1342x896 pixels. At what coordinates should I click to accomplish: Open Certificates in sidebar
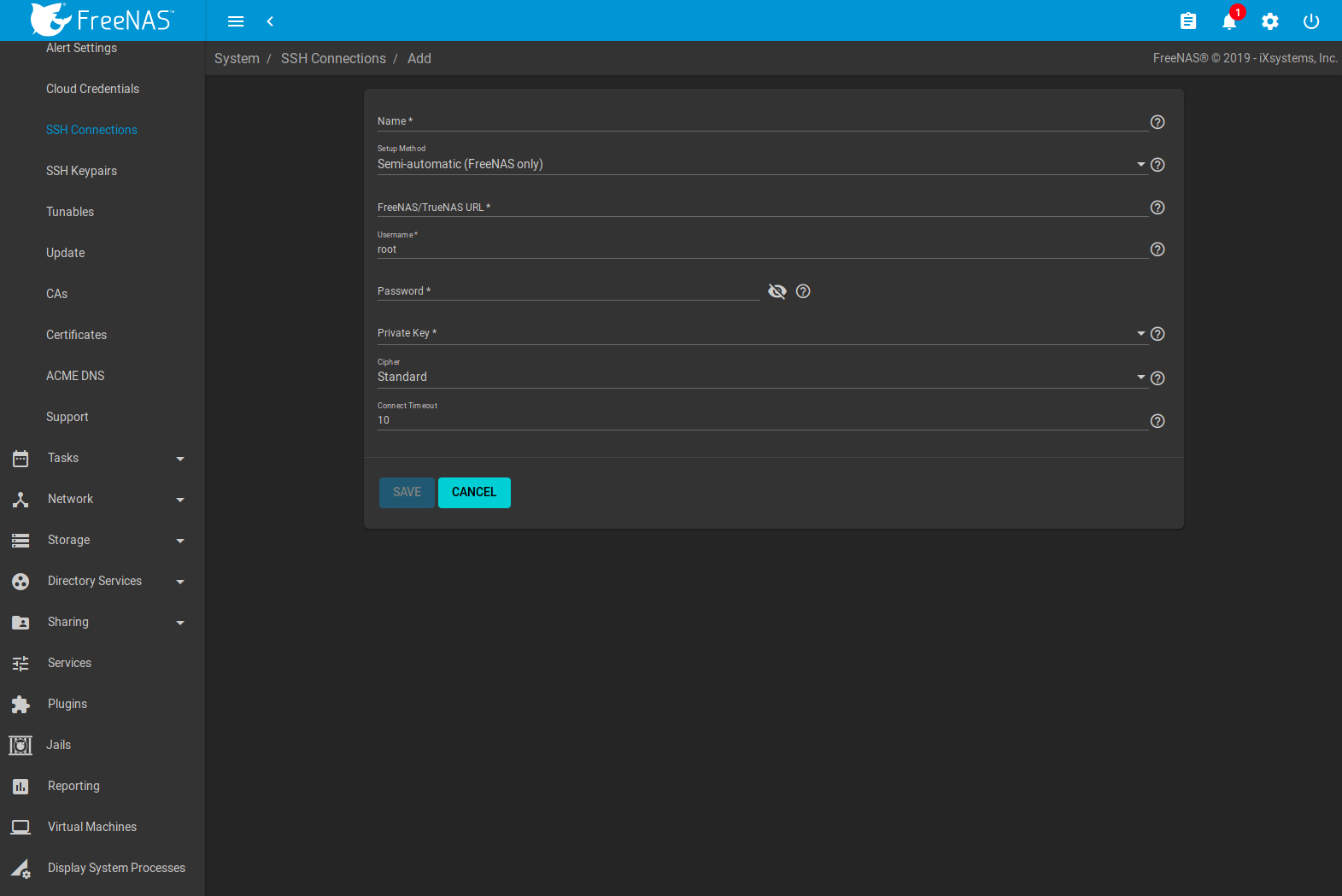tap(76, 335)
